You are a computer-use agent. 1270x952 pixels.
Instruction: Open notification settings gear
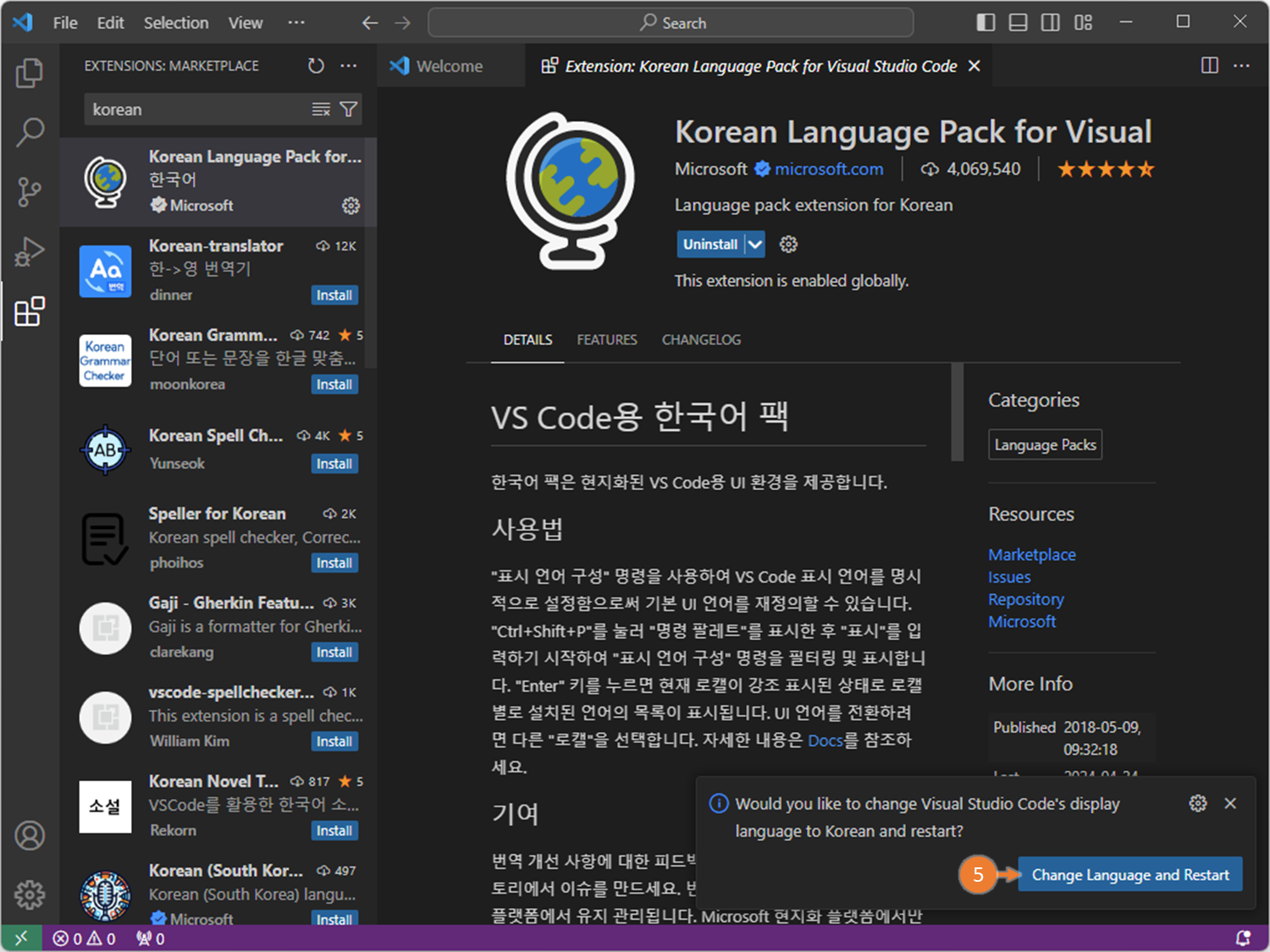(1198, 803)
